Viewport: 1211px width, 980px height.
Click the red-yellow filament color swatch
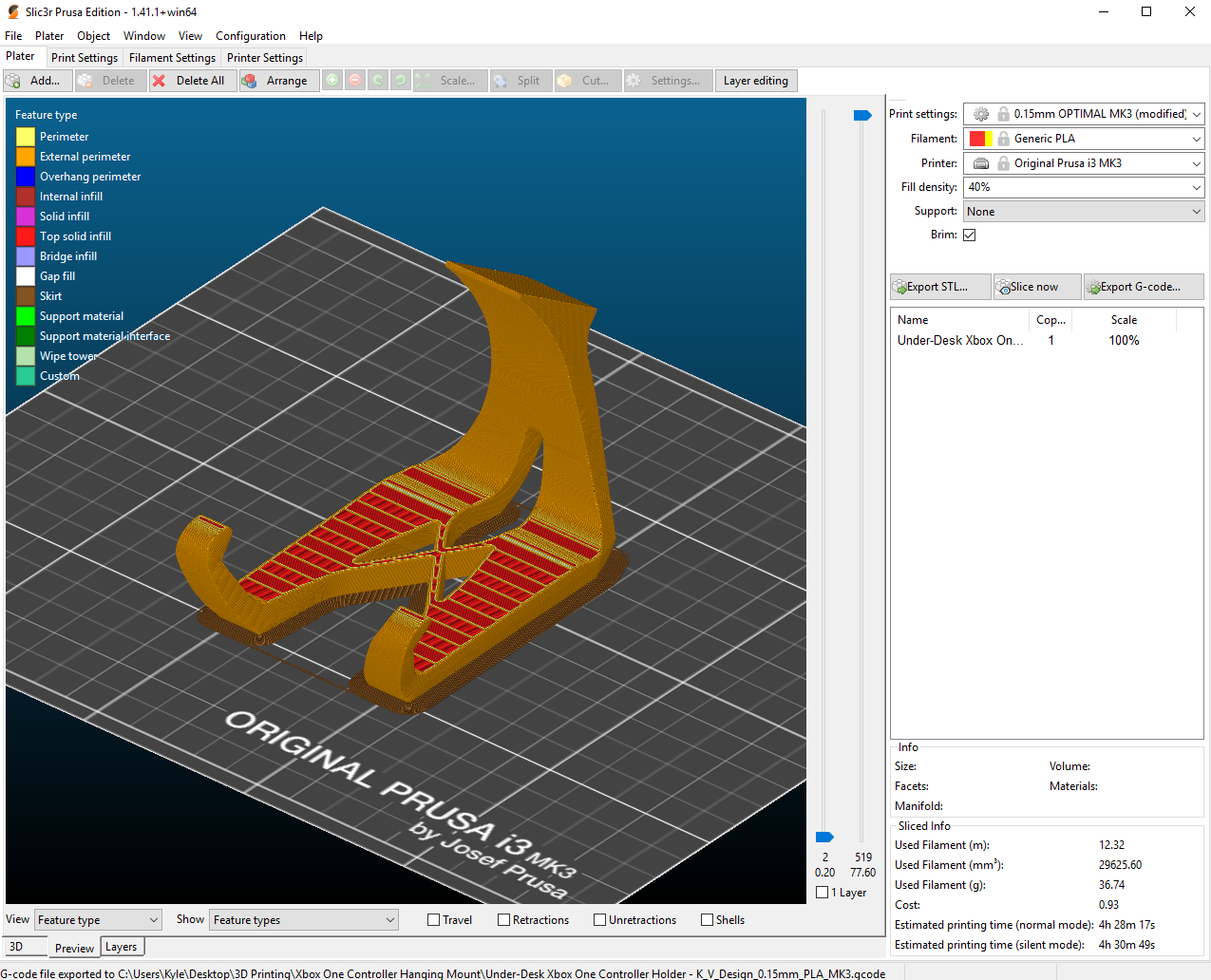pos(981,139)
